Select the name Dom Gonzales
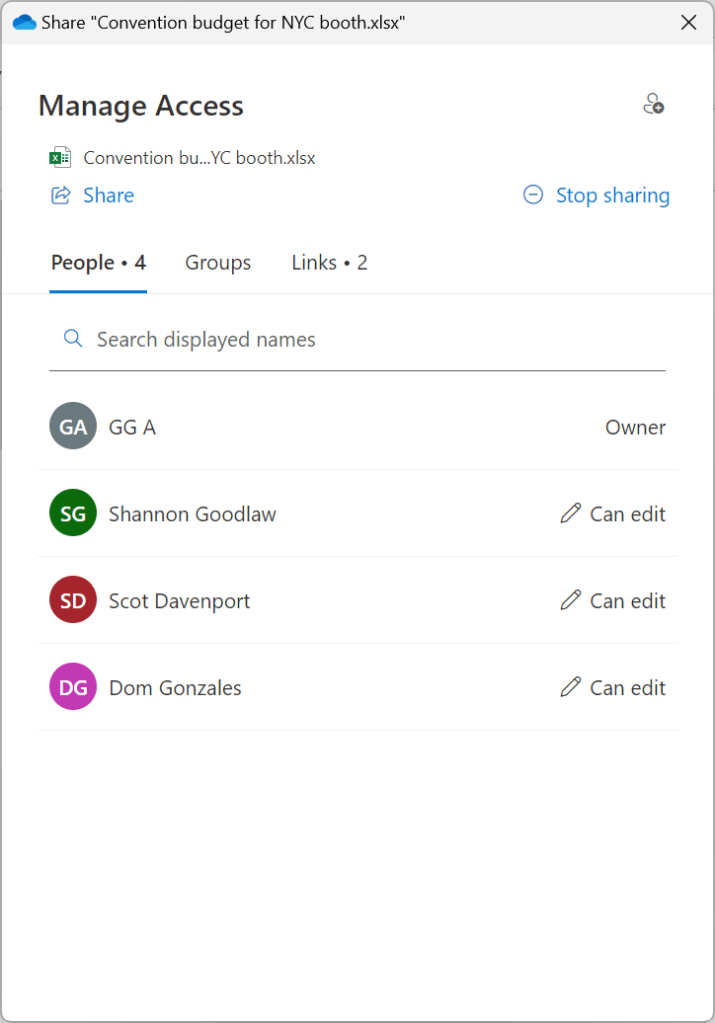This screenshot has height=1023, width=715. point(175,688)
